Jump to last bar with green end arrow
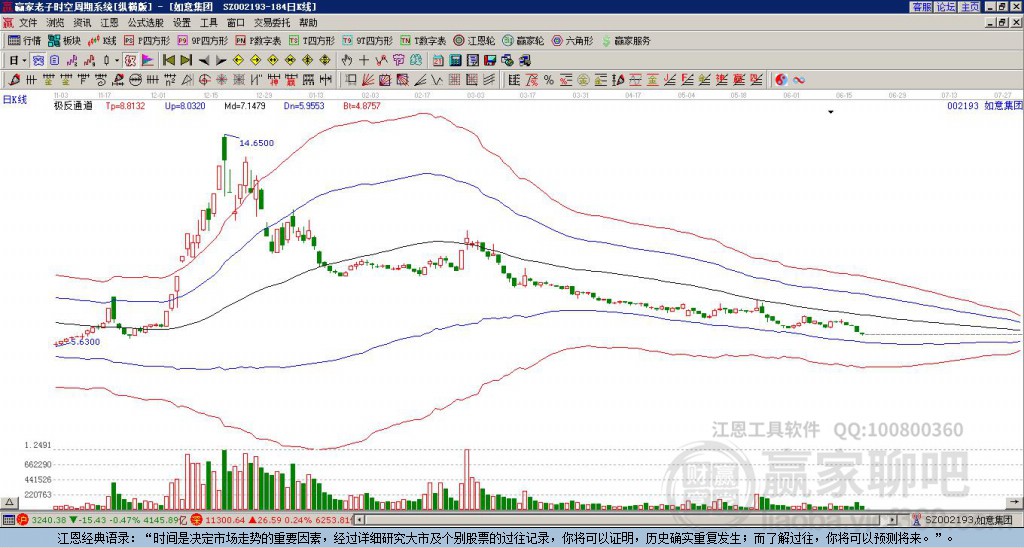 (186, 61)
